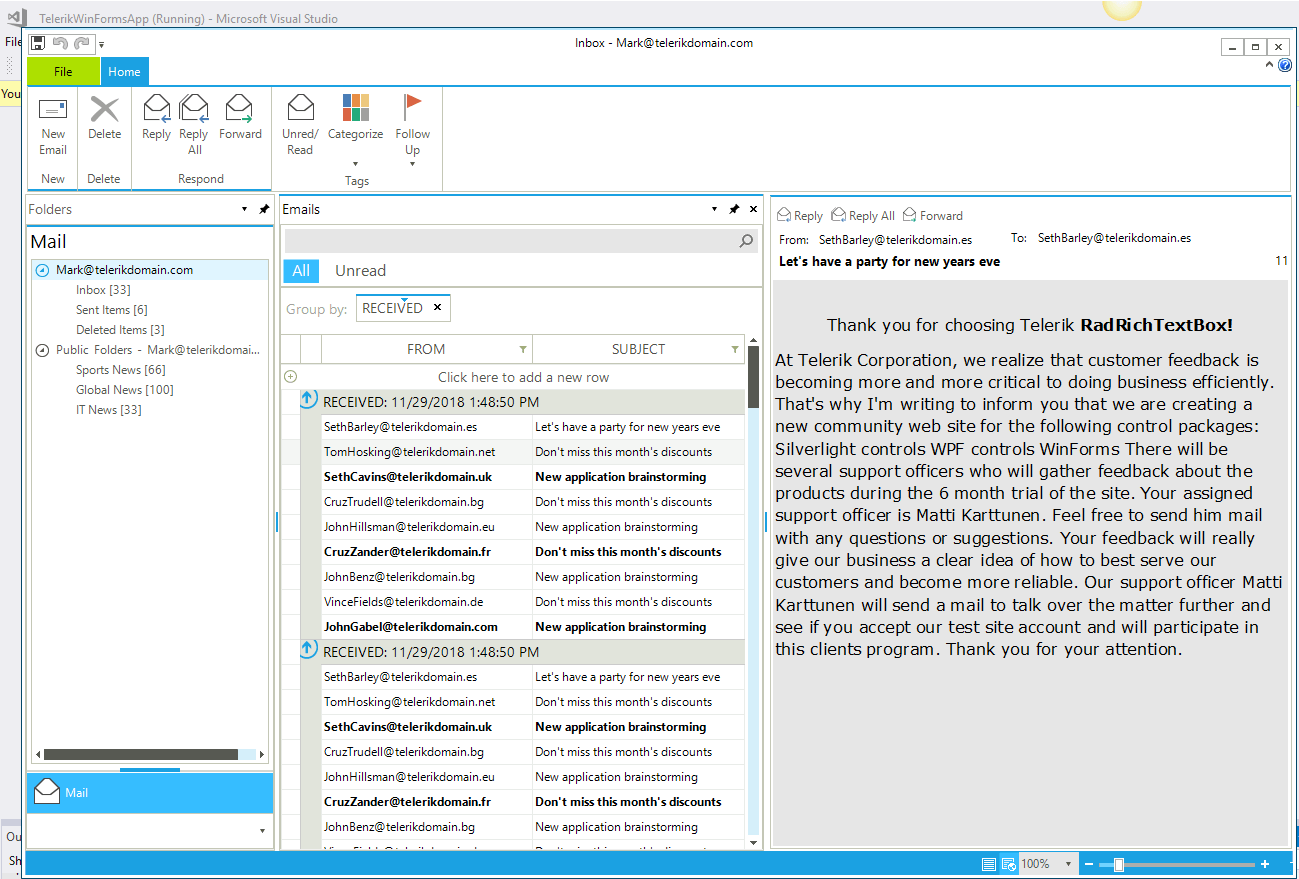1299x879 pixels.
Task: Collapse the first RECEIVED 11/29/2018 group
Action: 309,401
